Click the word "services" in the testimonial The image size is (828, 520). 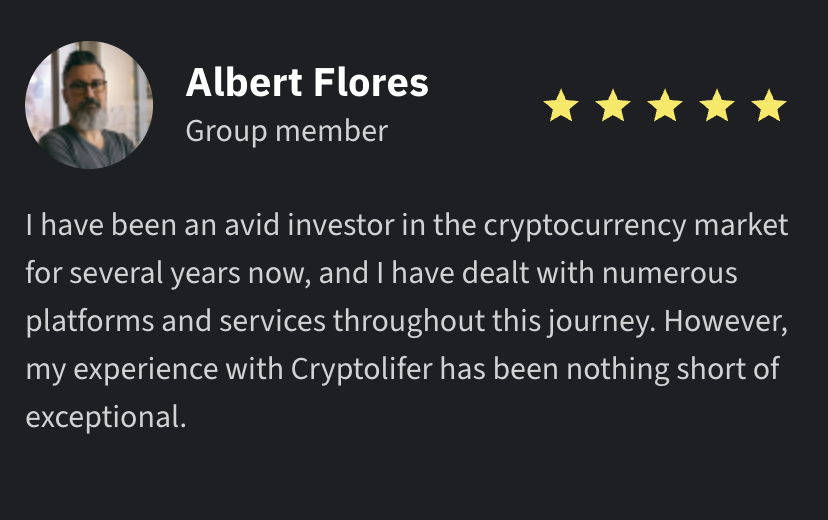click(x=274, y=321)
